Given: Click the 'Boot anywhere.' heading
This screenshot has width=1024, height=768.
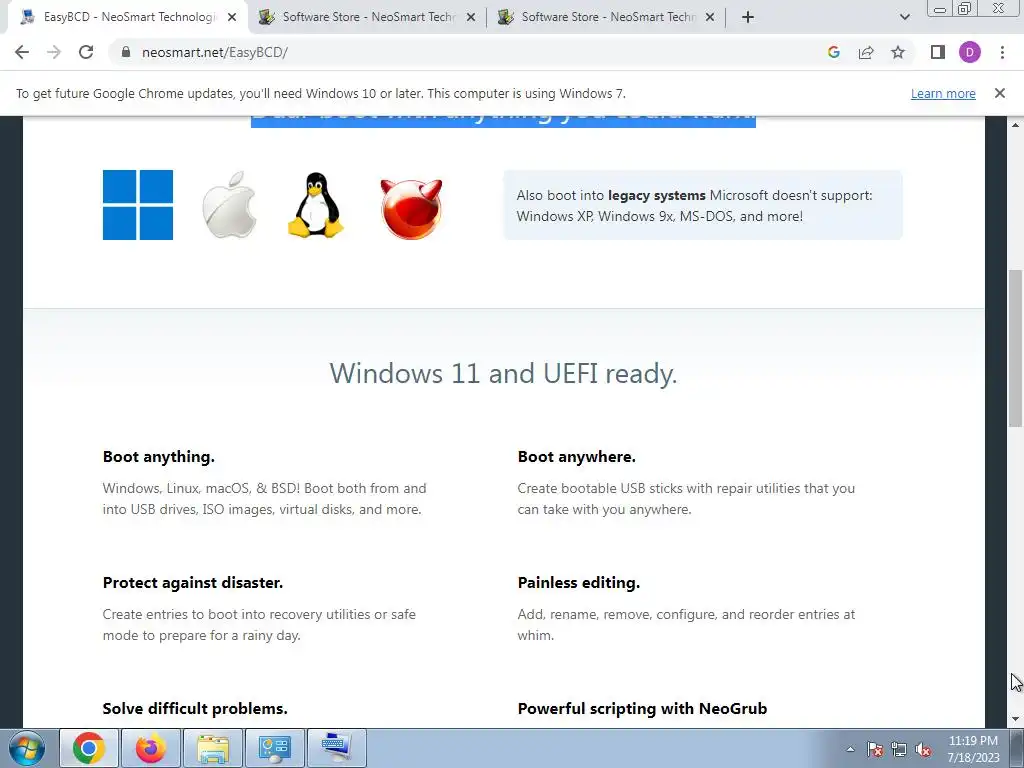Looking at the screenshot, I should pos(577,456).
